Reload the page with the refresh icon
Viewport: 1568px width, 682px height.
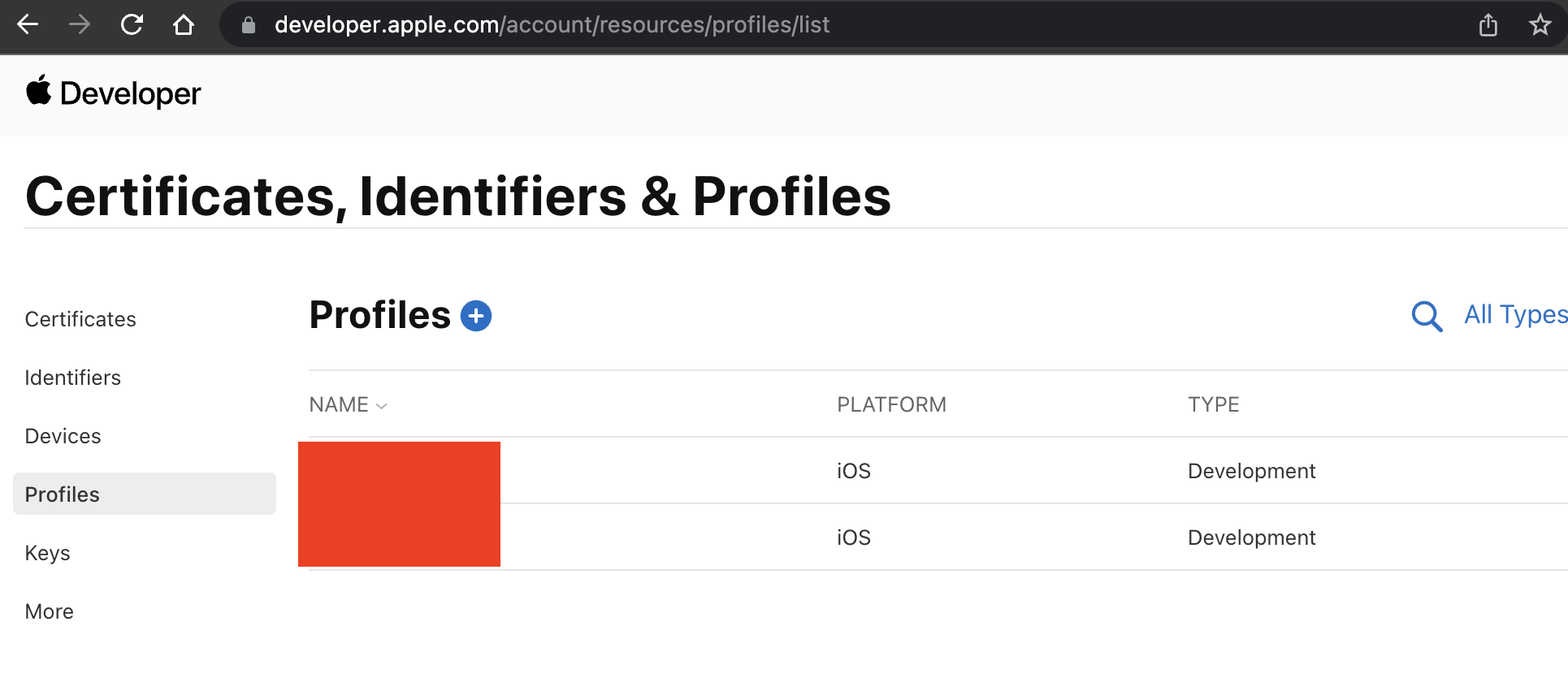[x=132, y=25]
